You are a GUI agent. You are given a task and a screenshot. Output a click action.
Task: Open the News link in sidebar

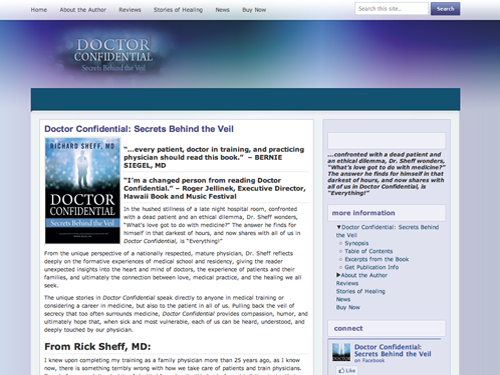point(343,299)
